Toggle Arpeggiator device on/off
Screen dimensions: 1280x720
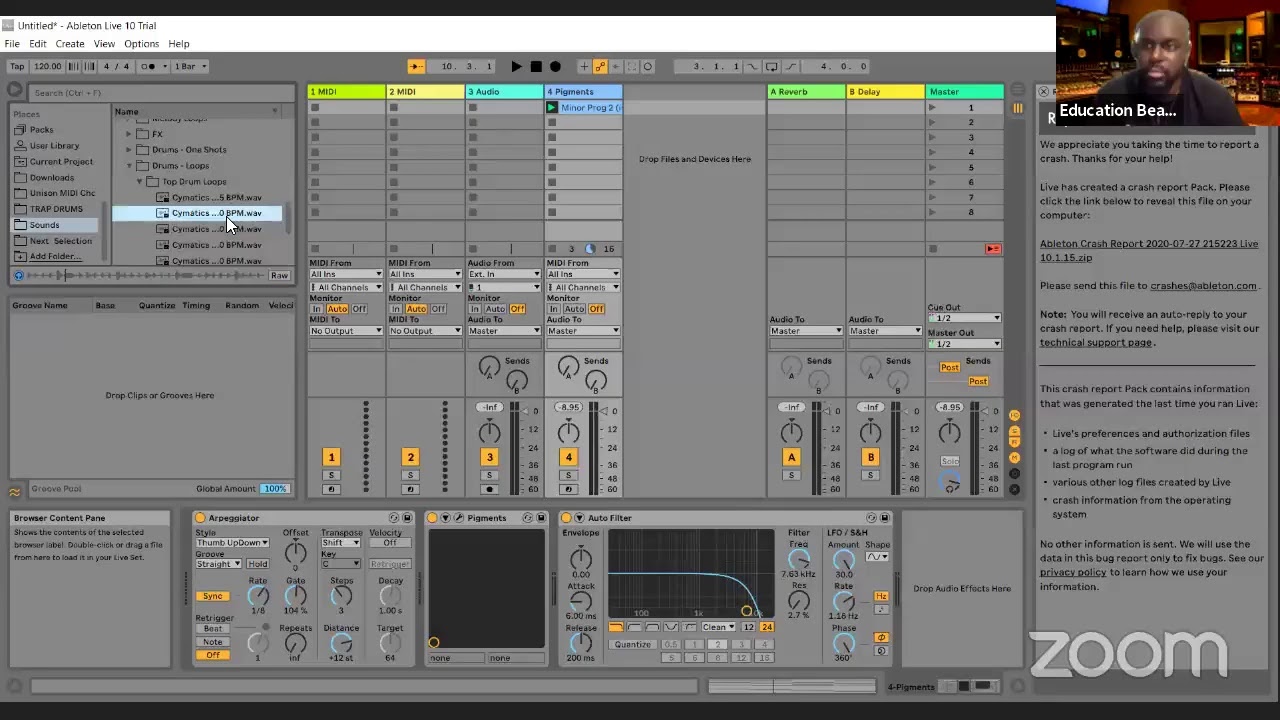coord(200,518)
